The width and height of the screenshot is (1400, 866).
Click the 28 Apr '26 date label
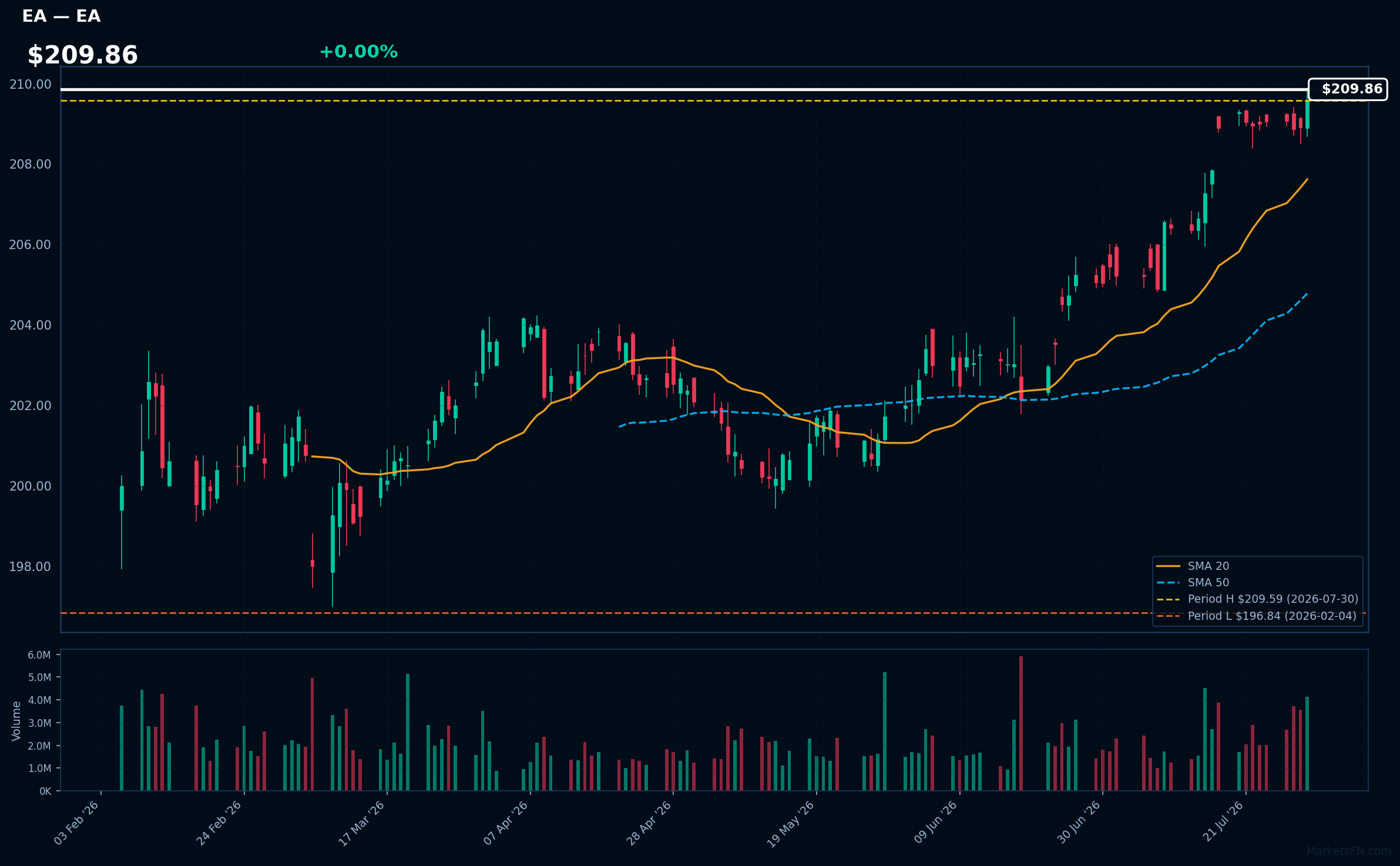pyautogui.click(x=649, y=823)
